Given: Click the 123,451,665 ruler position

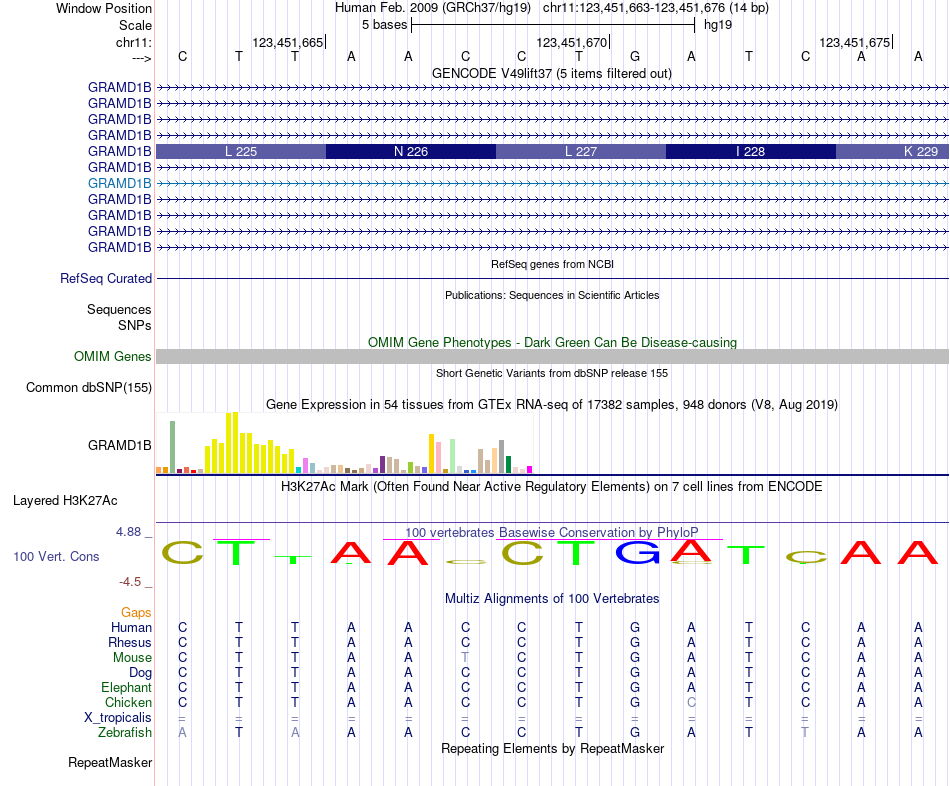Looking at the screenshot, I should [288, 42].
